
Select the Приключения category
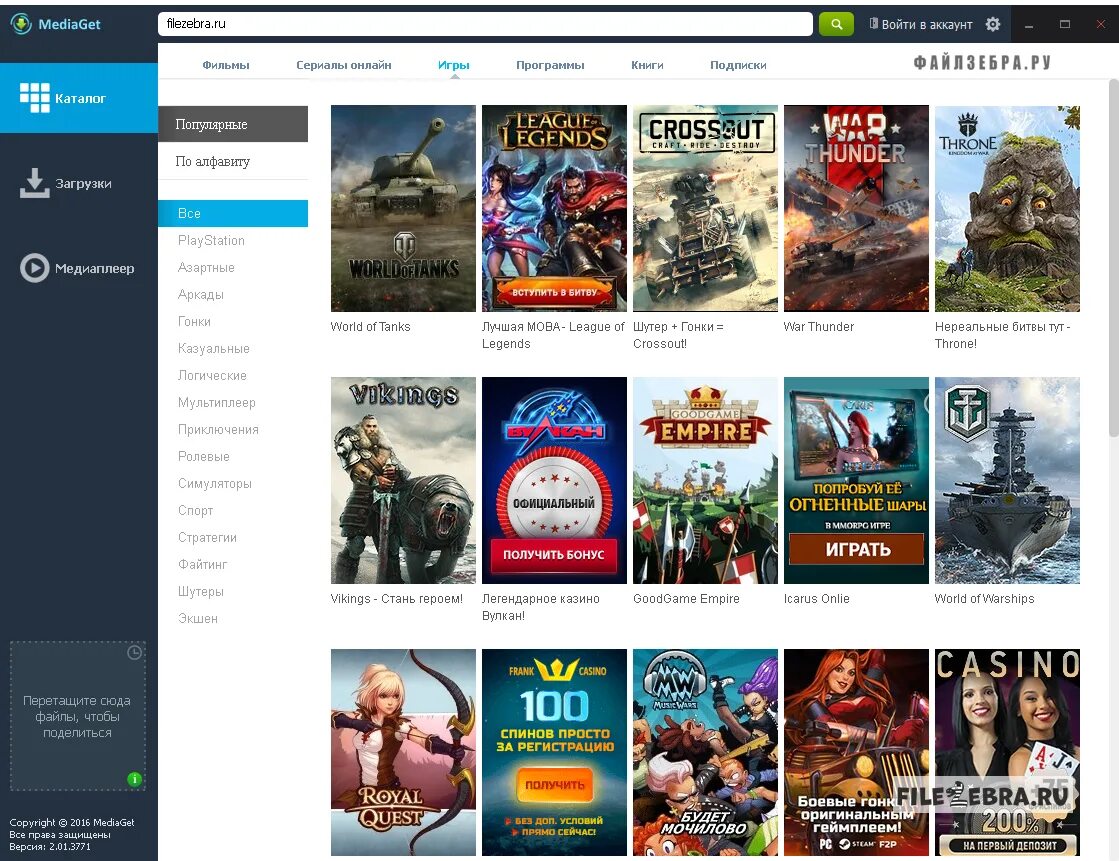(x=218, y=430)
